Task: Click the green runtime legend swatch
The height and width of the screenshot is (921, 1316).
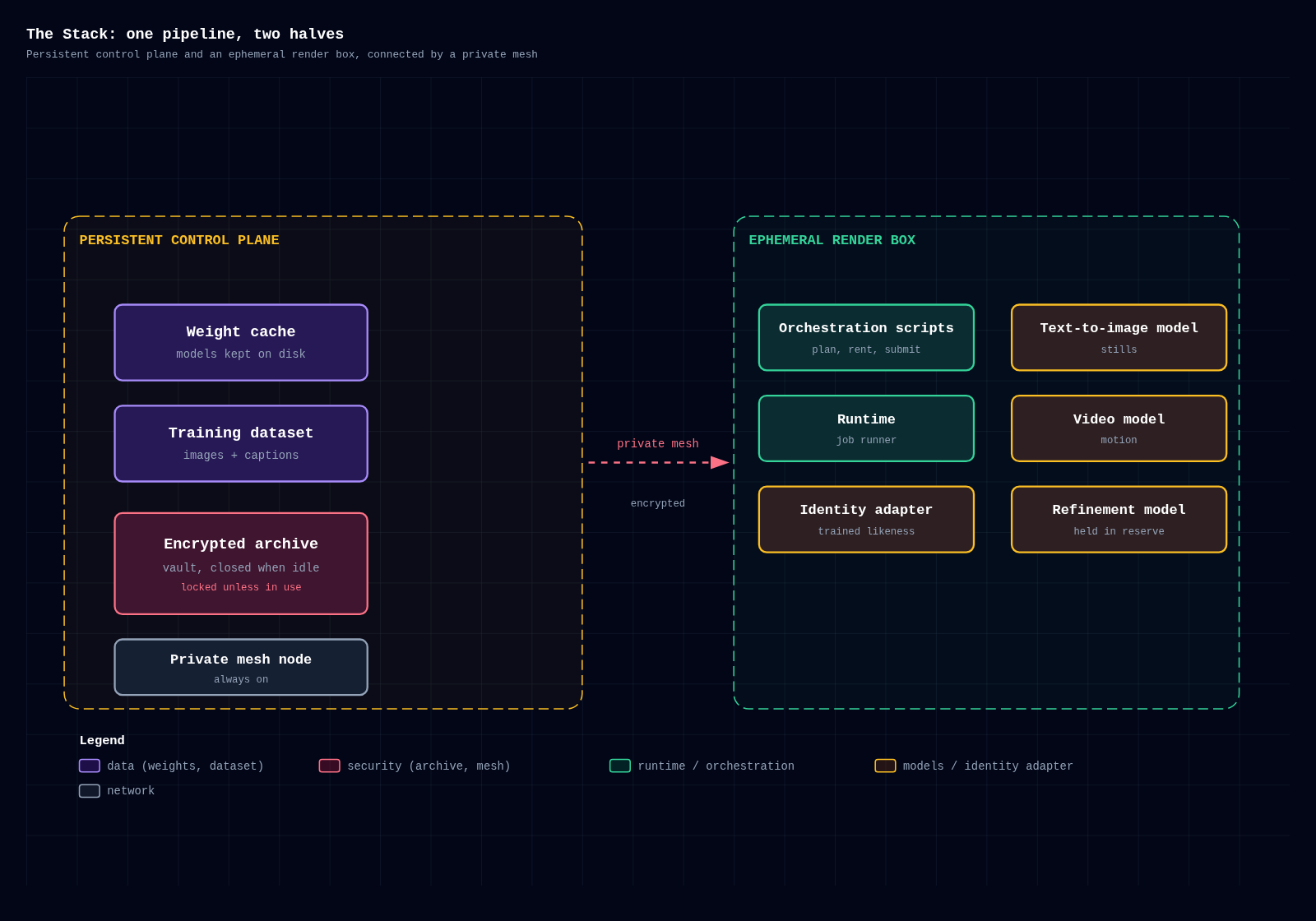Action: [x=620, y=766]
